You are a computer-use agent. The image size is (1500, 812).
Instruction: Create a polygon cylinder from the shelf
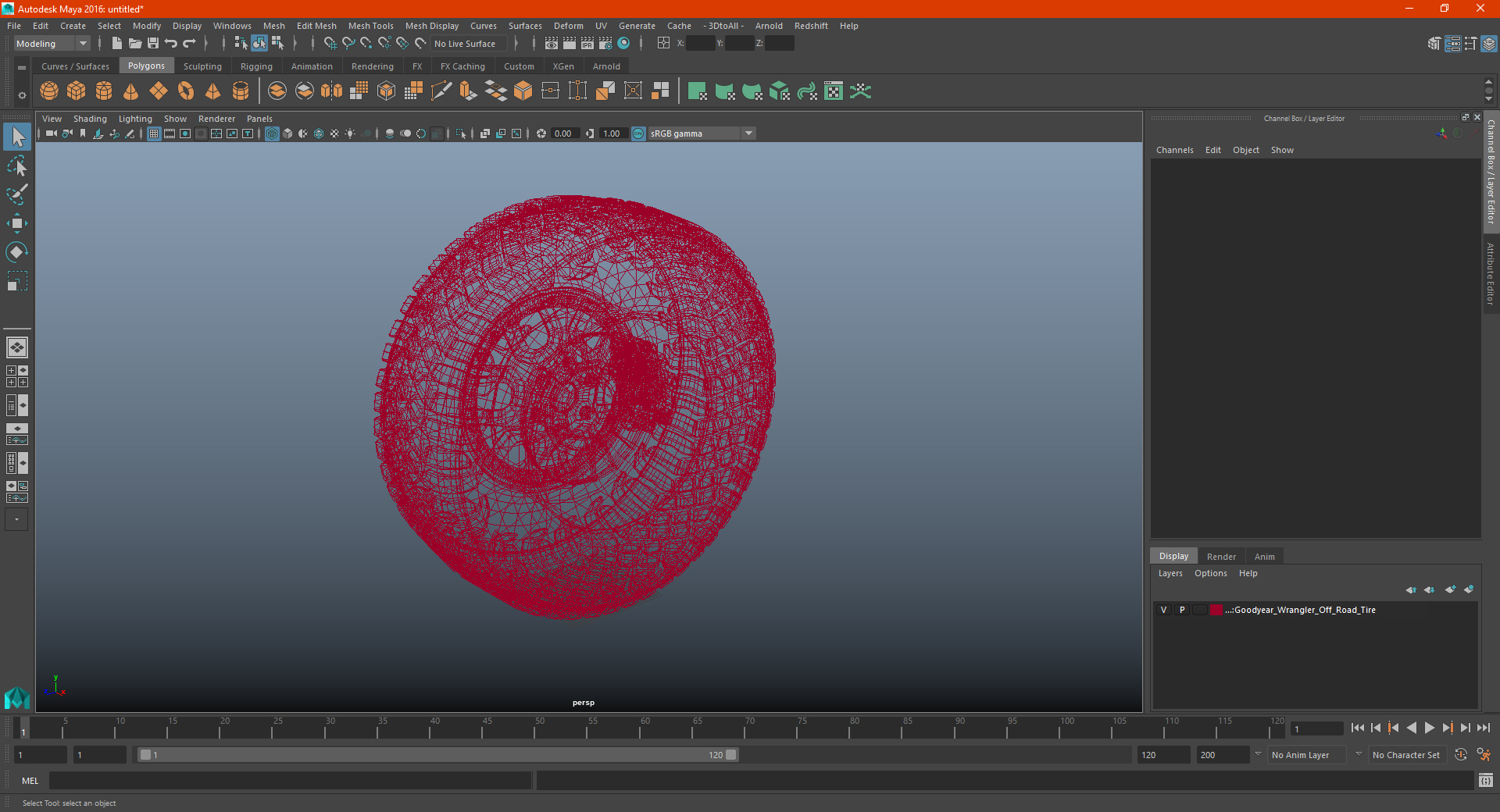(104, 91)
